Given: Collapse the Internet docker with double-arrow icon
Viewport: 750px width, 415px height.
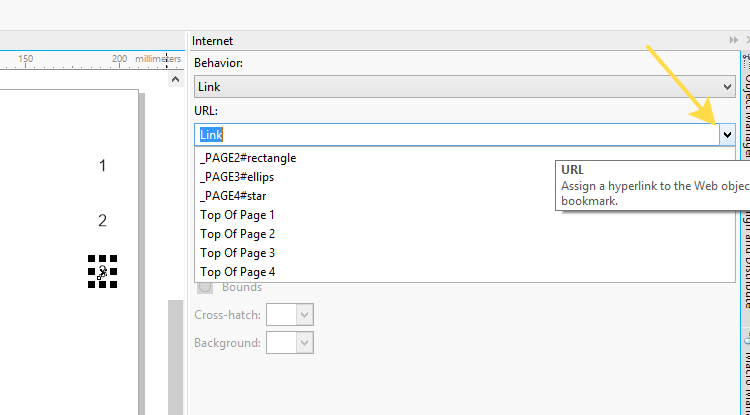Looking at the screenshot, I should (734, 40).
